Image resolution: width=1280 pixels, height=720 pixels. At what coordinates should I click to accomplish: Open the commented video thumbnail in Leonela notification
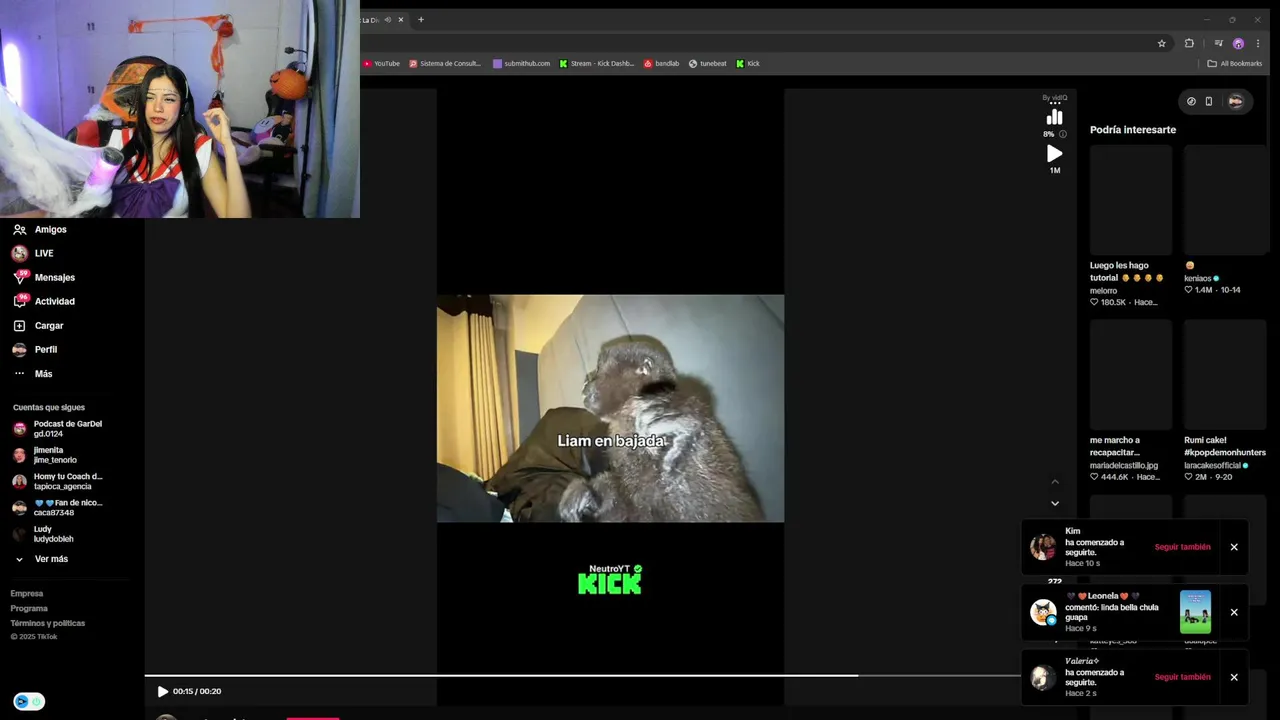(1195, 612)
